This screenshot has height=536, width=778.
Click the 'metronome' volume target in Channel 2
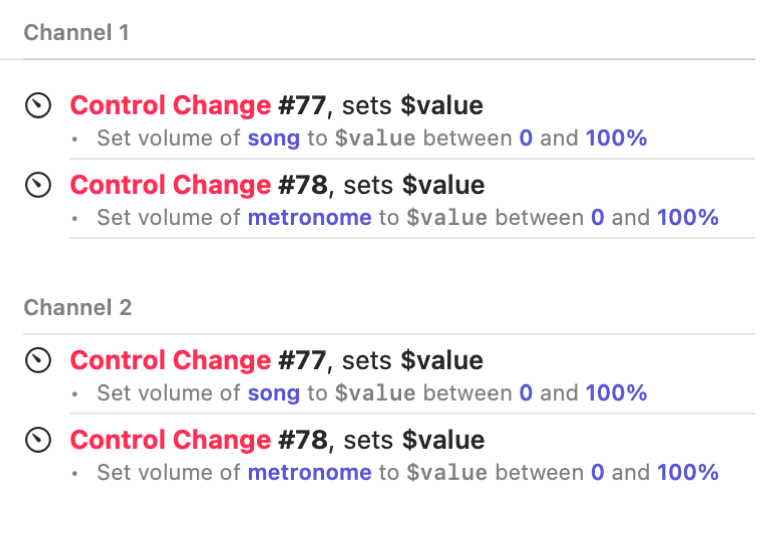pos(309,472)
